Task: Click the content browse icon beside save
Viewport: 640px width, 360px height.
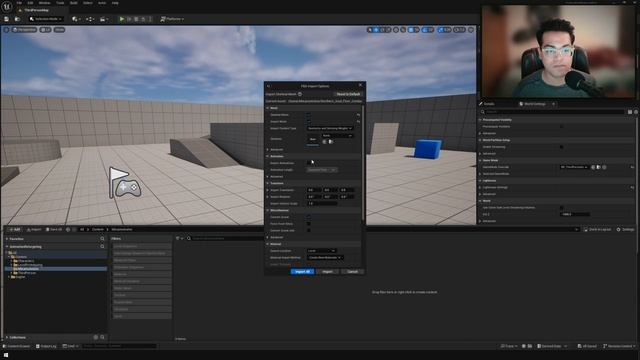Action: pos(17,19)
